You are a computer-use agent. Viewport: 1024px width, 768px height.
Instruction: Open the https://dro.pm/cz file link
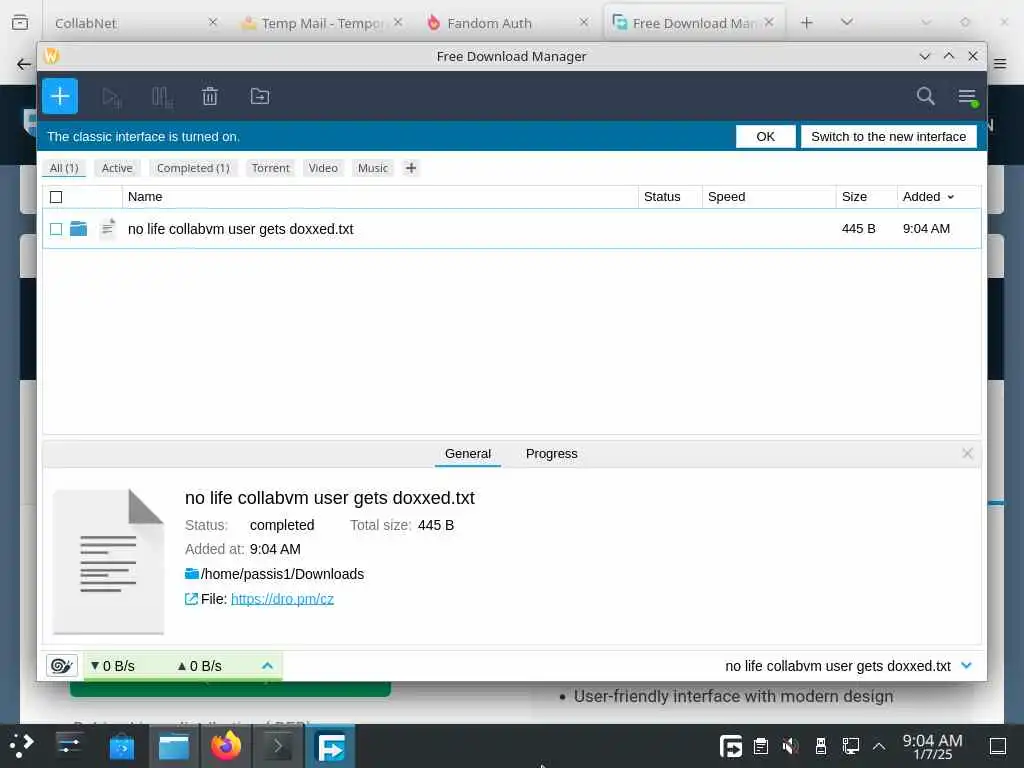(282, 599)
